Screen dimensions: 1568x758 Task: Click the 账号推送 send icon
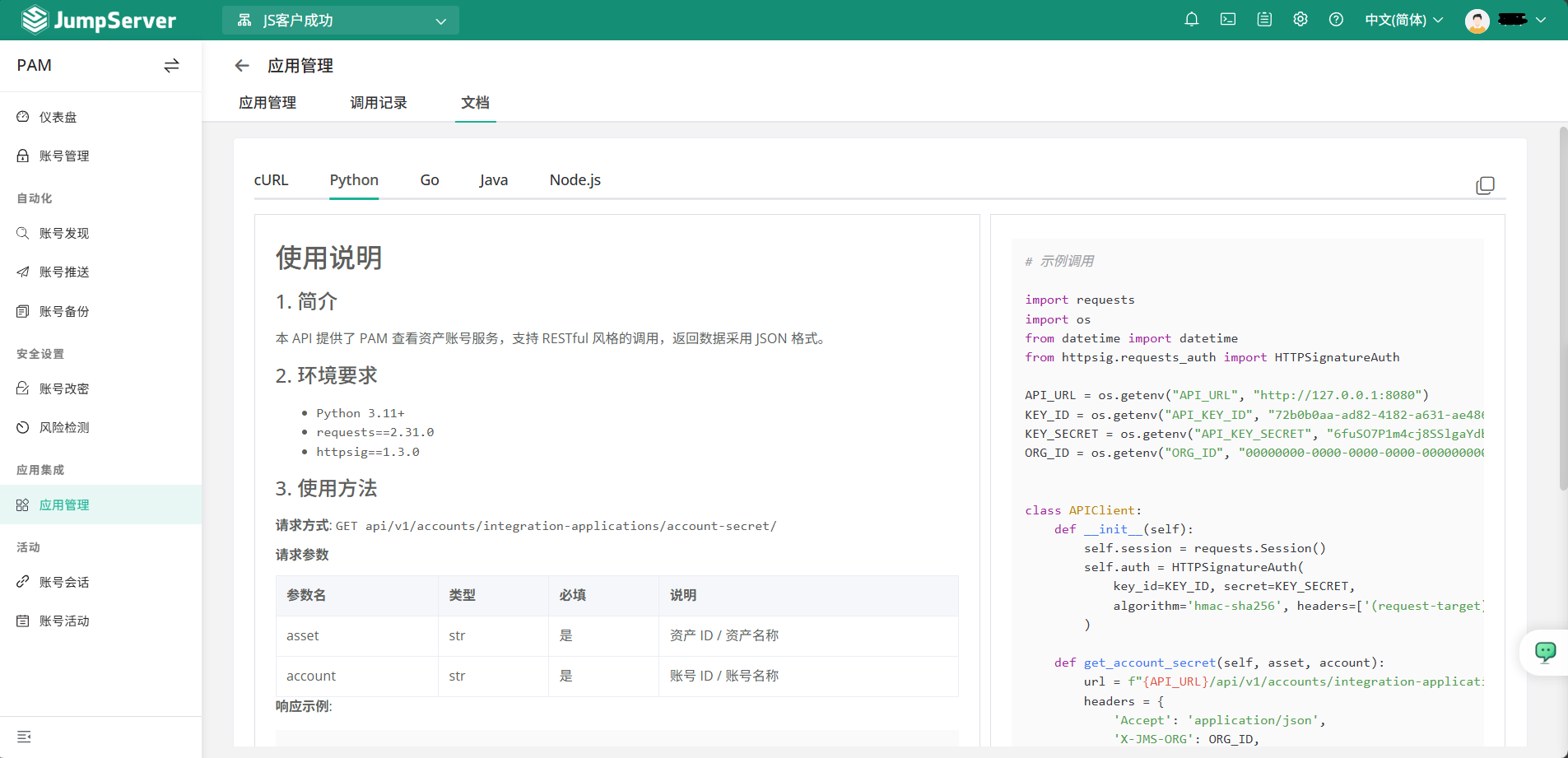23,272
